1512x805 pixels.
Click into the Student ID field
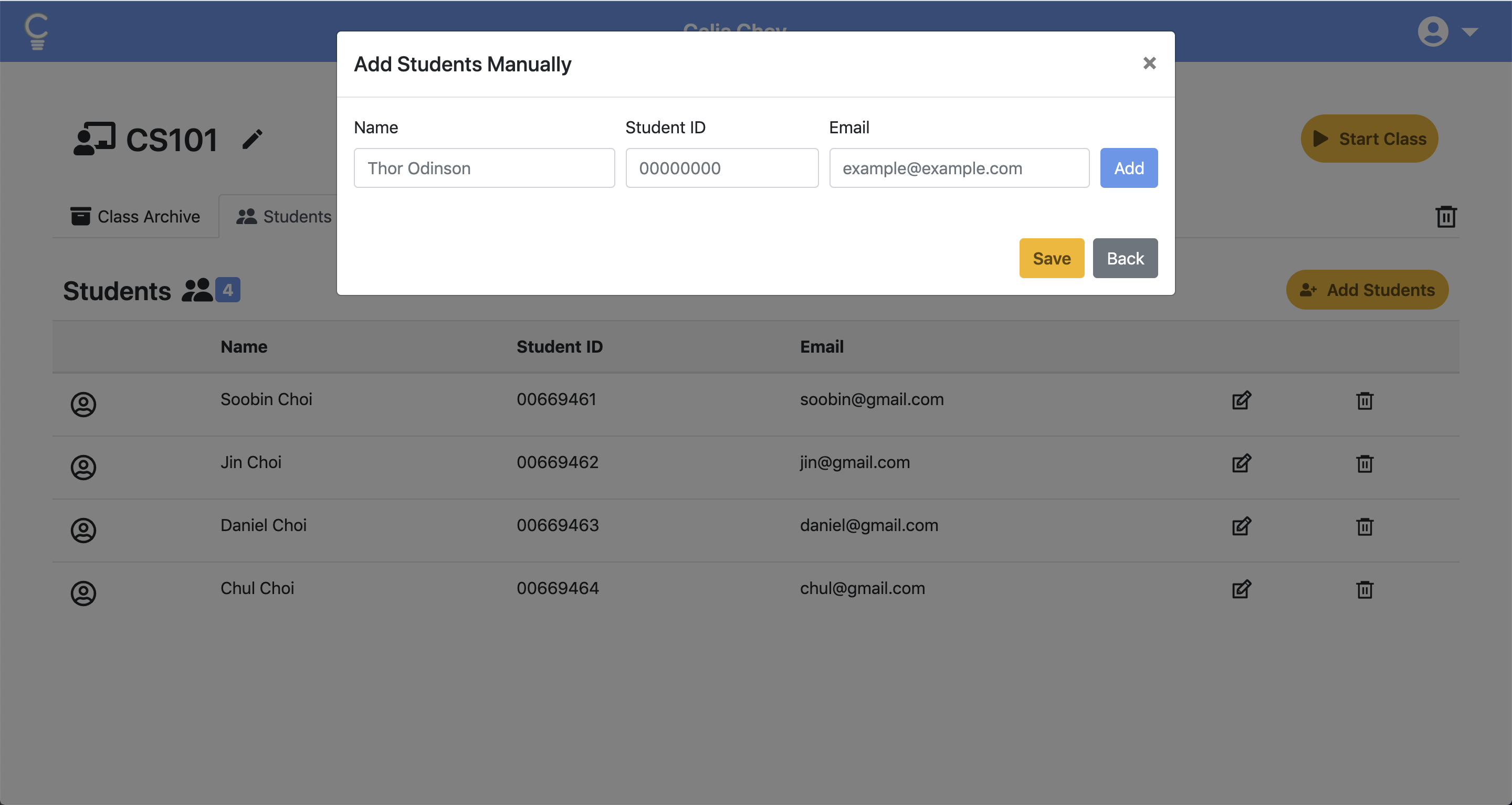coord(721,168)
